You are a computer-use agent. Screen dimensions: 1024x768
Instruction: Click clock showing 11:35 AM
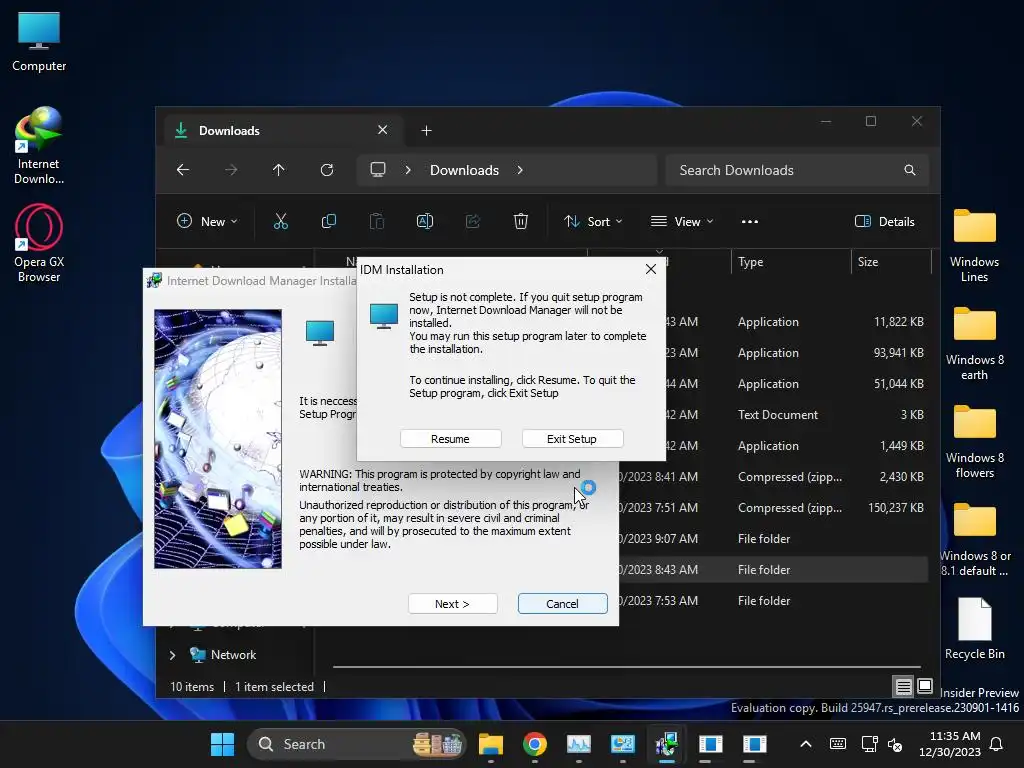(950, 744)
